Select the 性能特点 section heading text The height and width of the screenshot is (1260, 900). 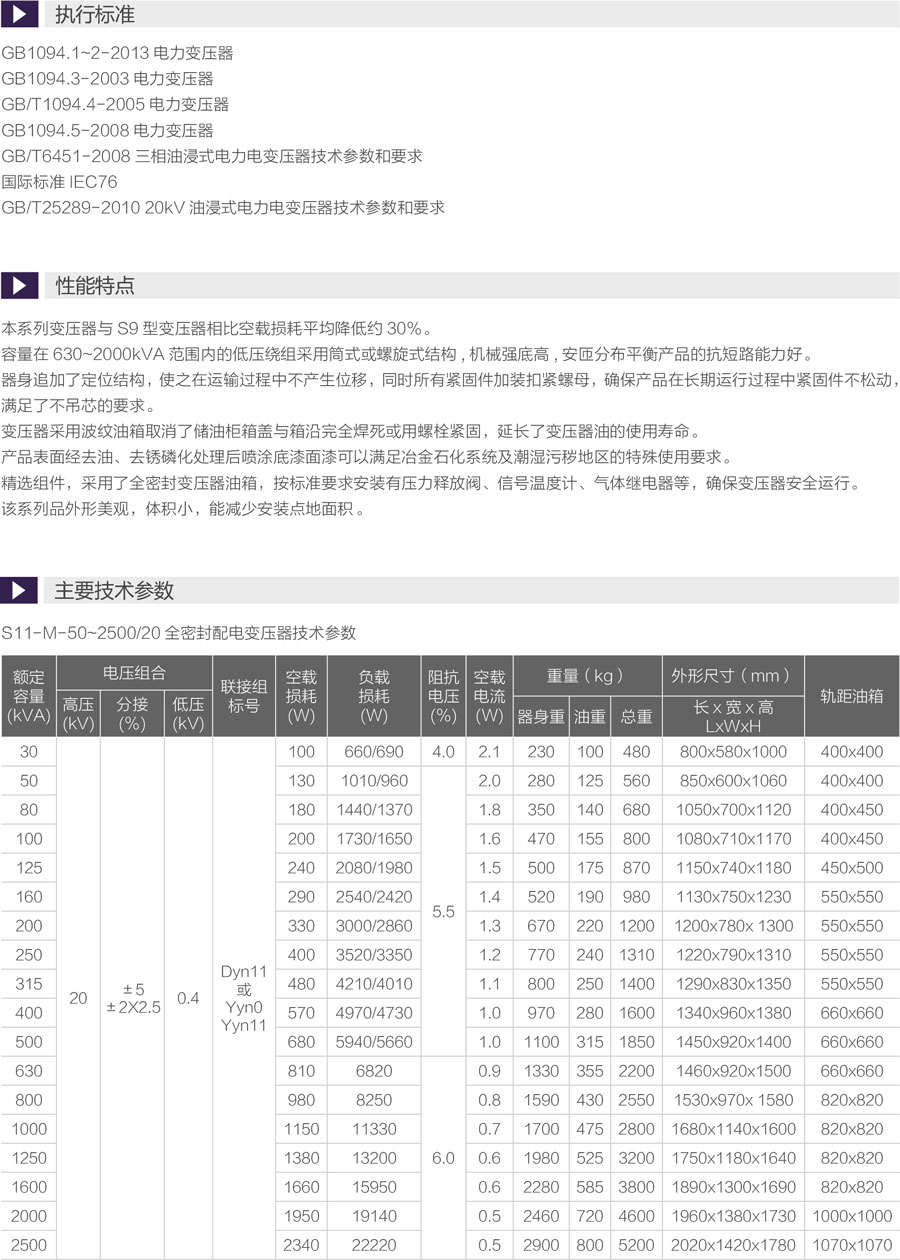94,286
